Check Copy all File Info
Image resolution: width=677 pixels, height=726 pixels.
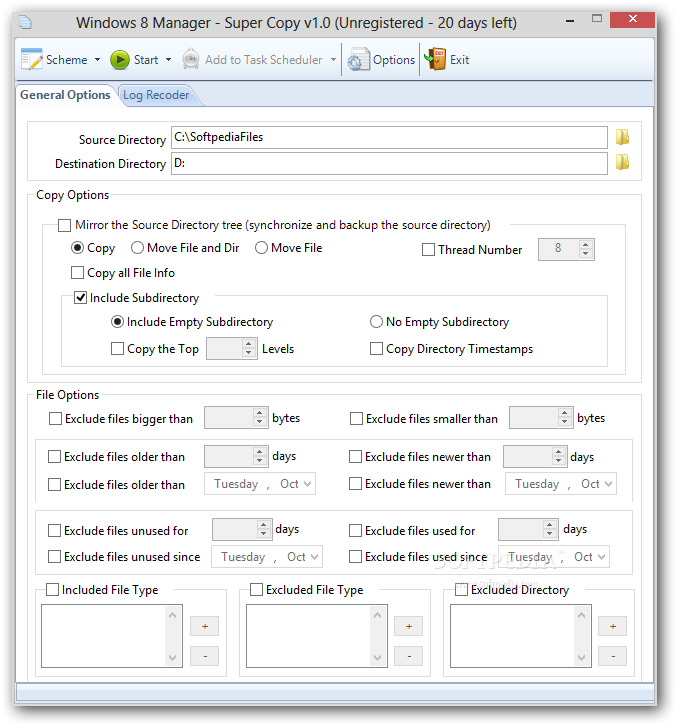point(77,273)
